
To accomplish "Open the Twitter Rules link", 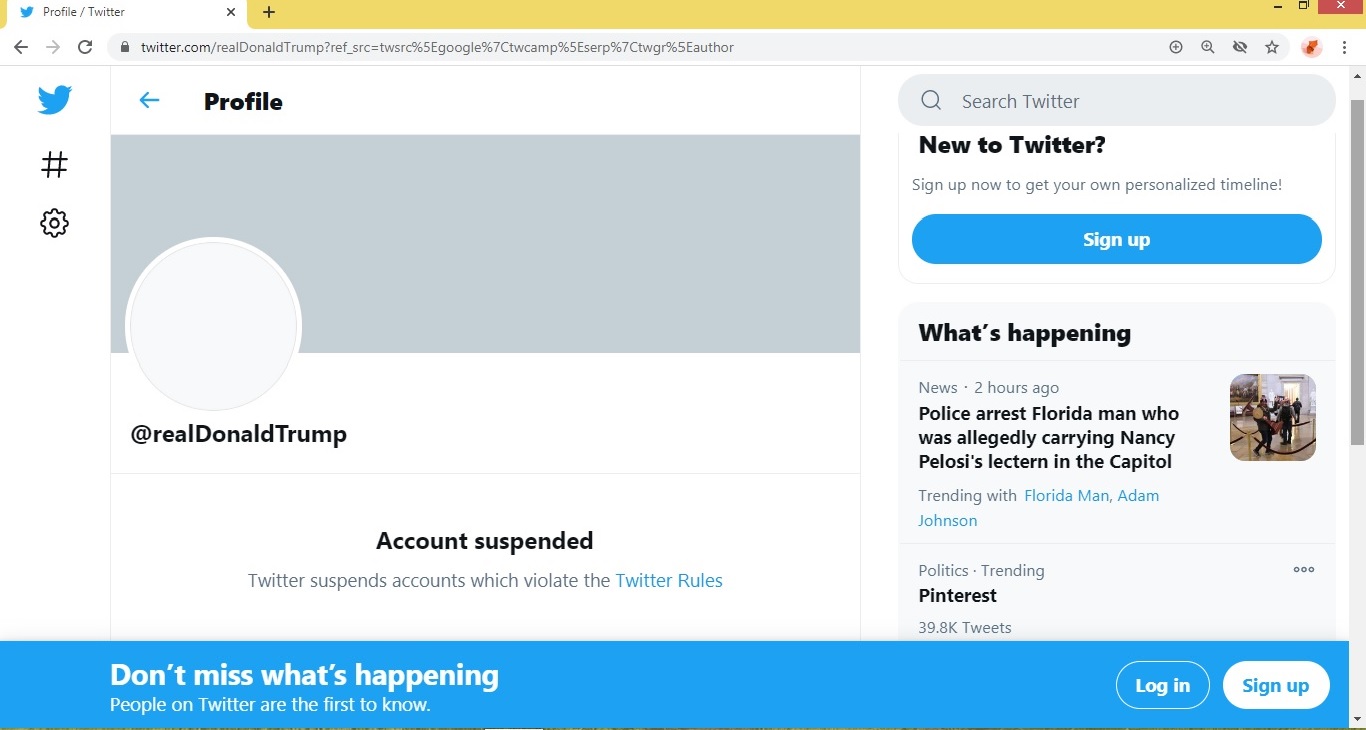I will coord(669,580).
